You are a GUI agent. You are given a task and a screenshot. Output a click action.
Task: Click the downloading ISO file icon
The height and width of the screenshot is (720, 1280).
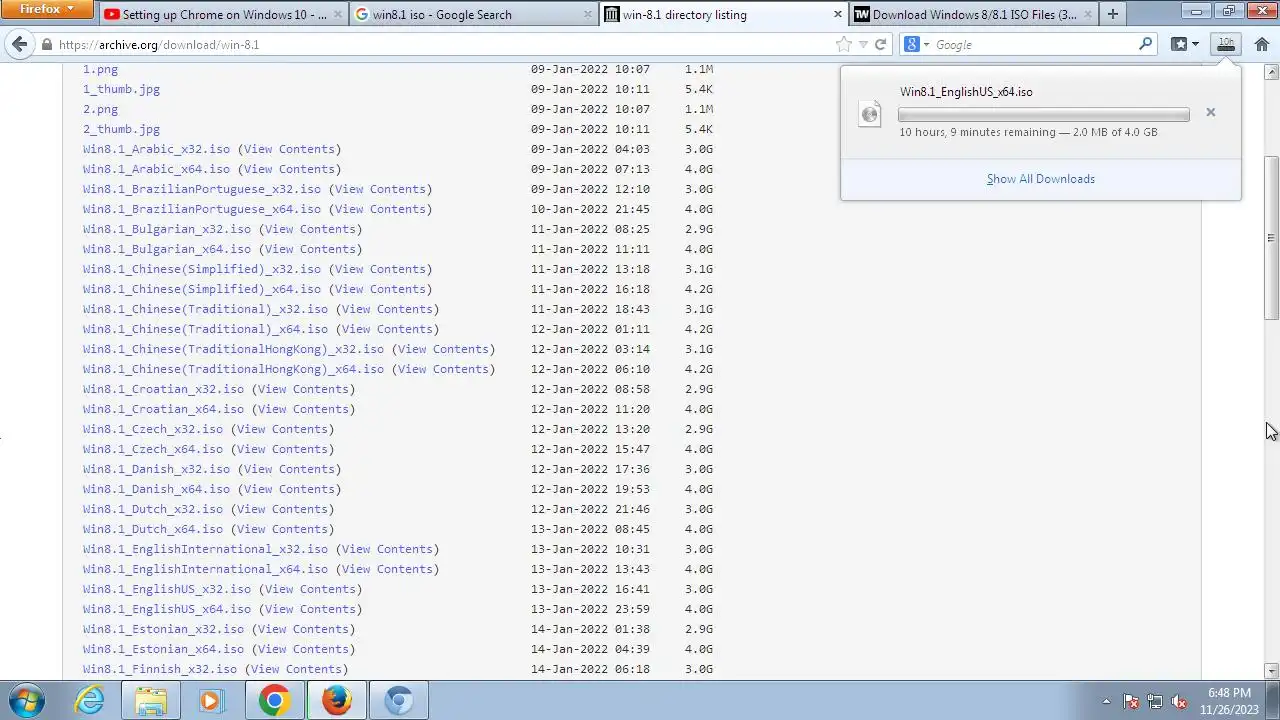(x=870, y=113)
